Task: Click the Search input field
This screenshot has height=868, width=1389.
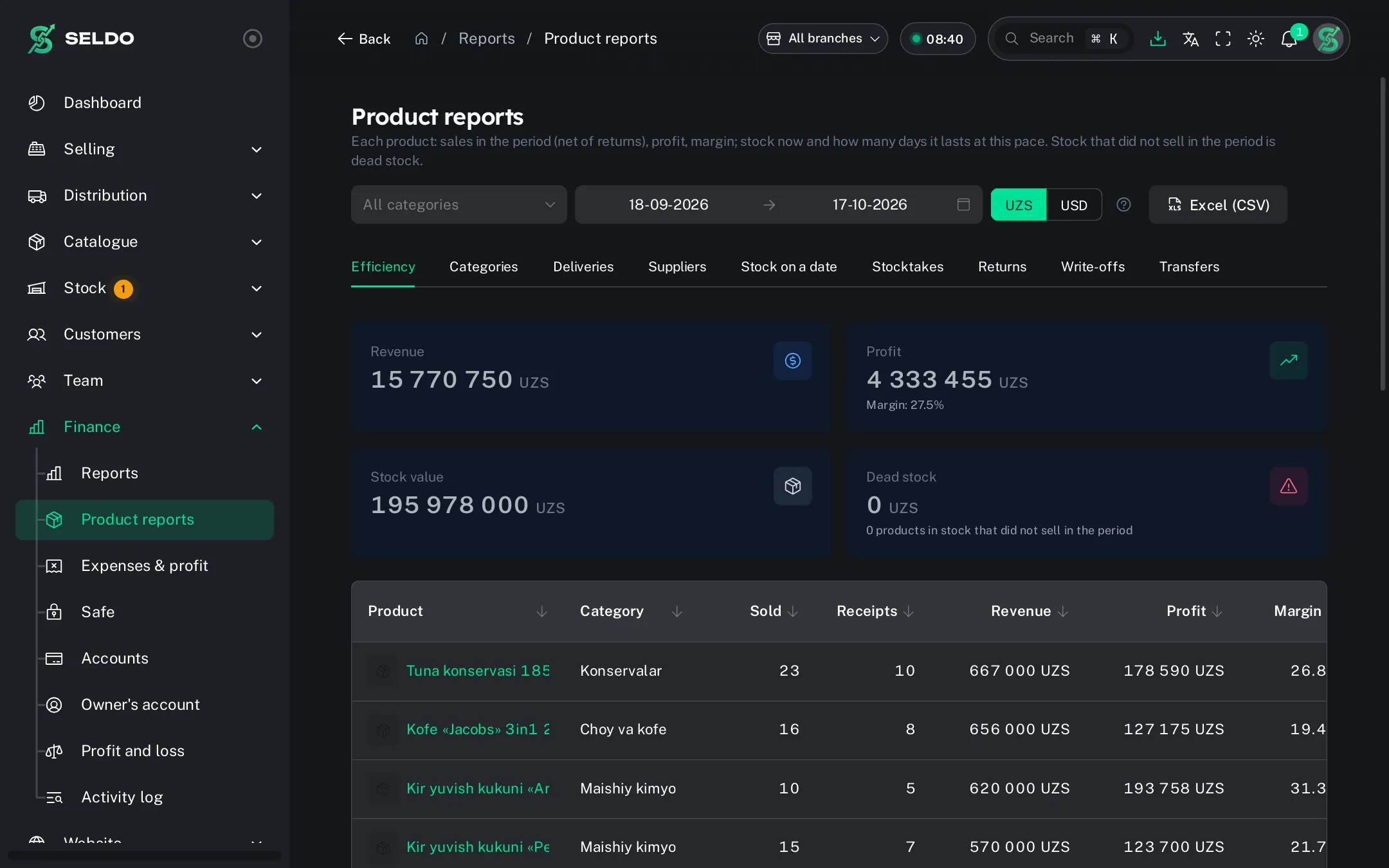Action: [x=1064, y=39]
